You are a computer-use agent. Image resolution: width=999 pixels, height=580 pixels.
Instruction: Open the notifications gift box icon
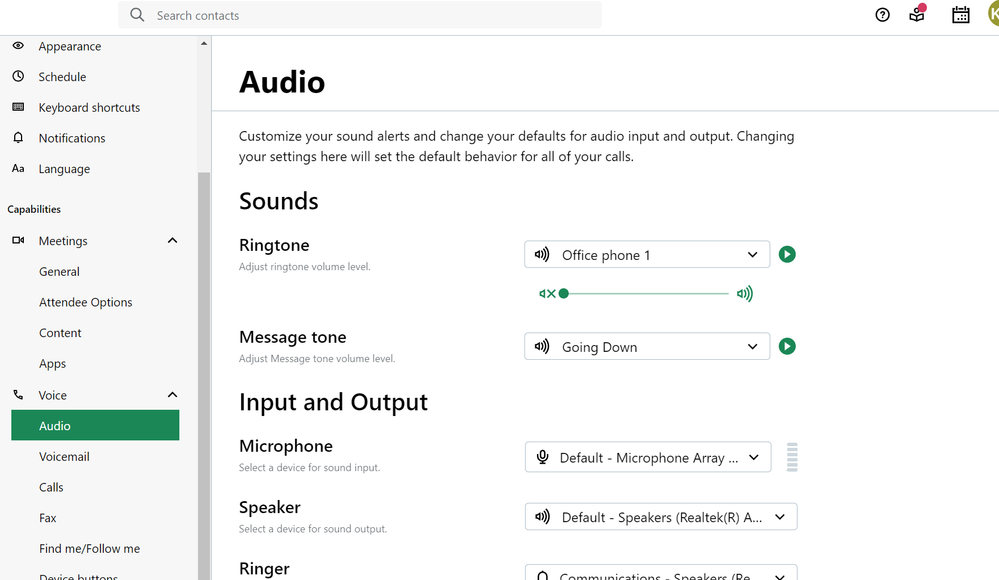coord(917,15)
